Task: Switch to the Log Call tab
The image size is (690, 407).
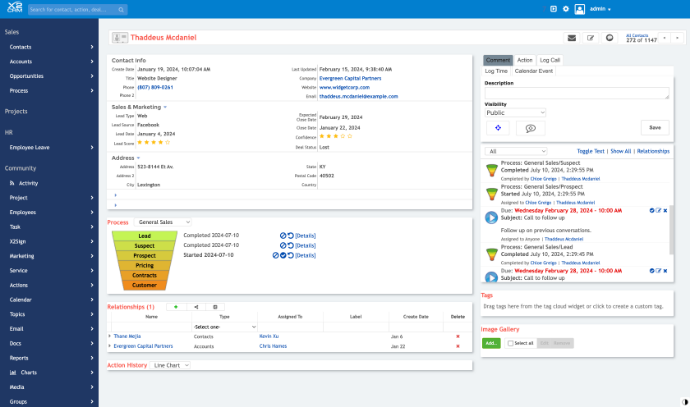Action: pyautogui.click(x=551, y=60)
